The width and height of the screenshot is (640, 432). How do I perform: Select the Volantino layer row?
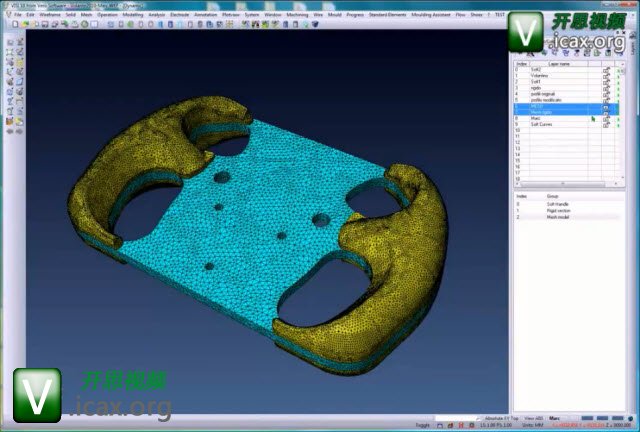[x=566, y=76]
